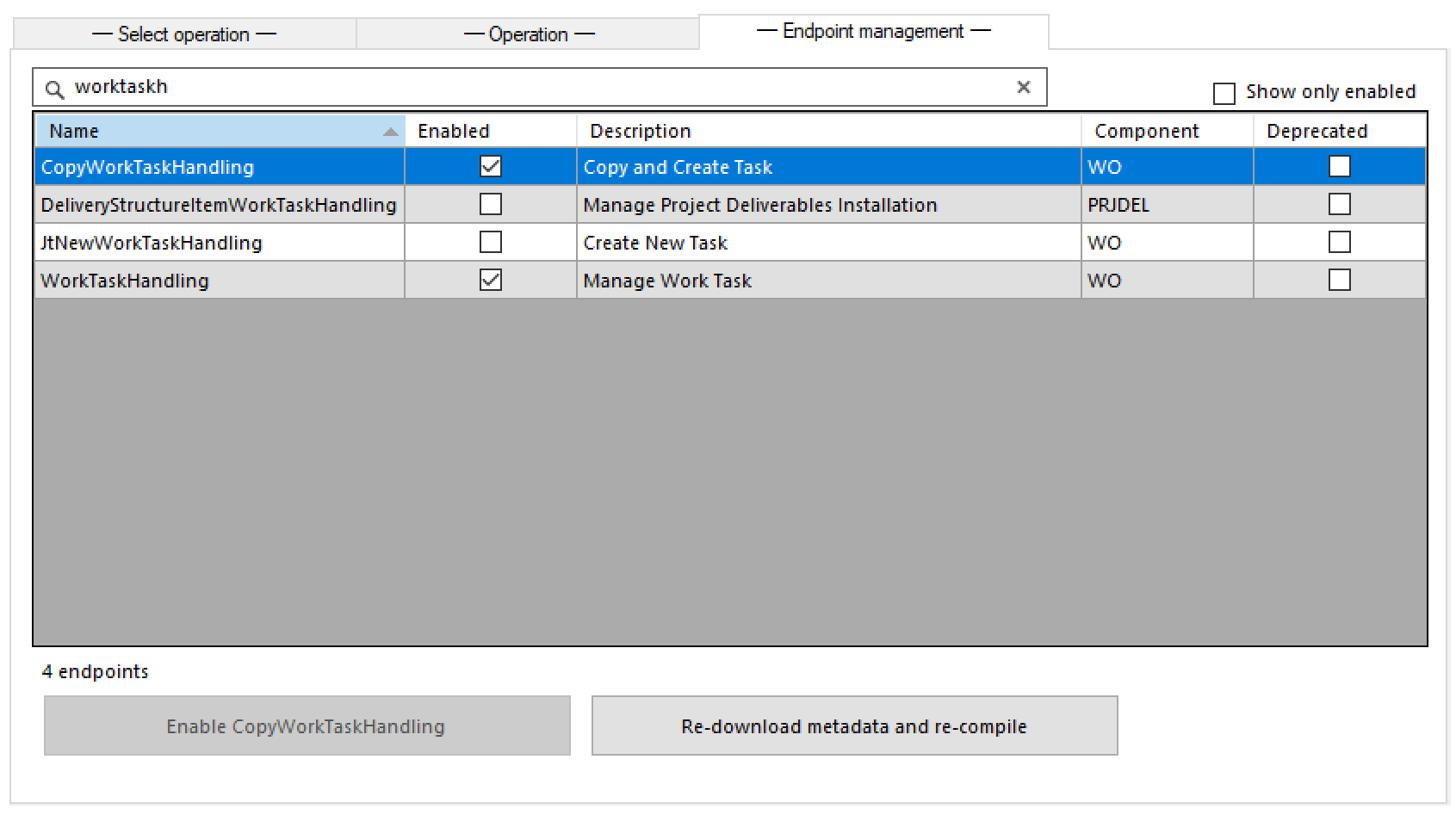Uncheck Enabled for WorkTaskHandling row
Screen dimensions: 1456x815
[x=491, y=280]
